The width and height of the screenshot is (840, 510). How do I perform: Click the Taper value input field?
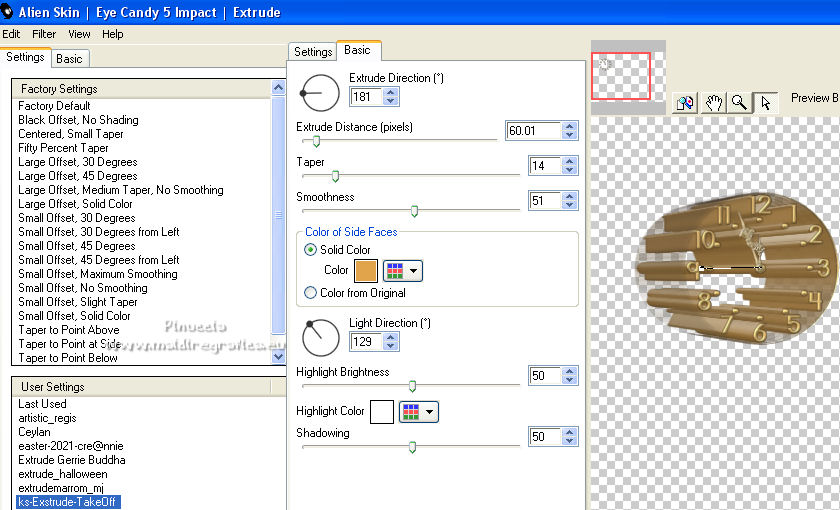tap(545, 166)
